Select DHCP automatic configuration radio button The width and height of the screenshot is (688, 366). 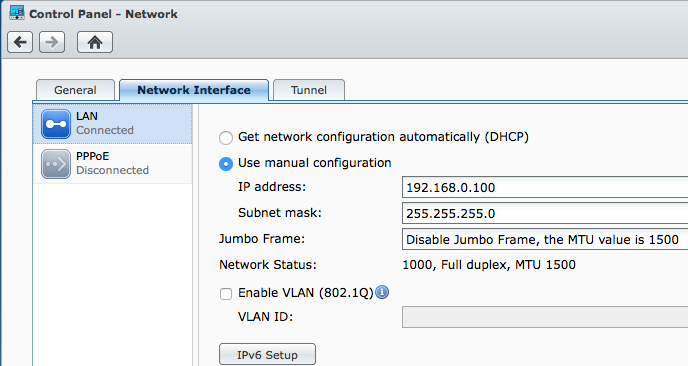pos(226,138)
